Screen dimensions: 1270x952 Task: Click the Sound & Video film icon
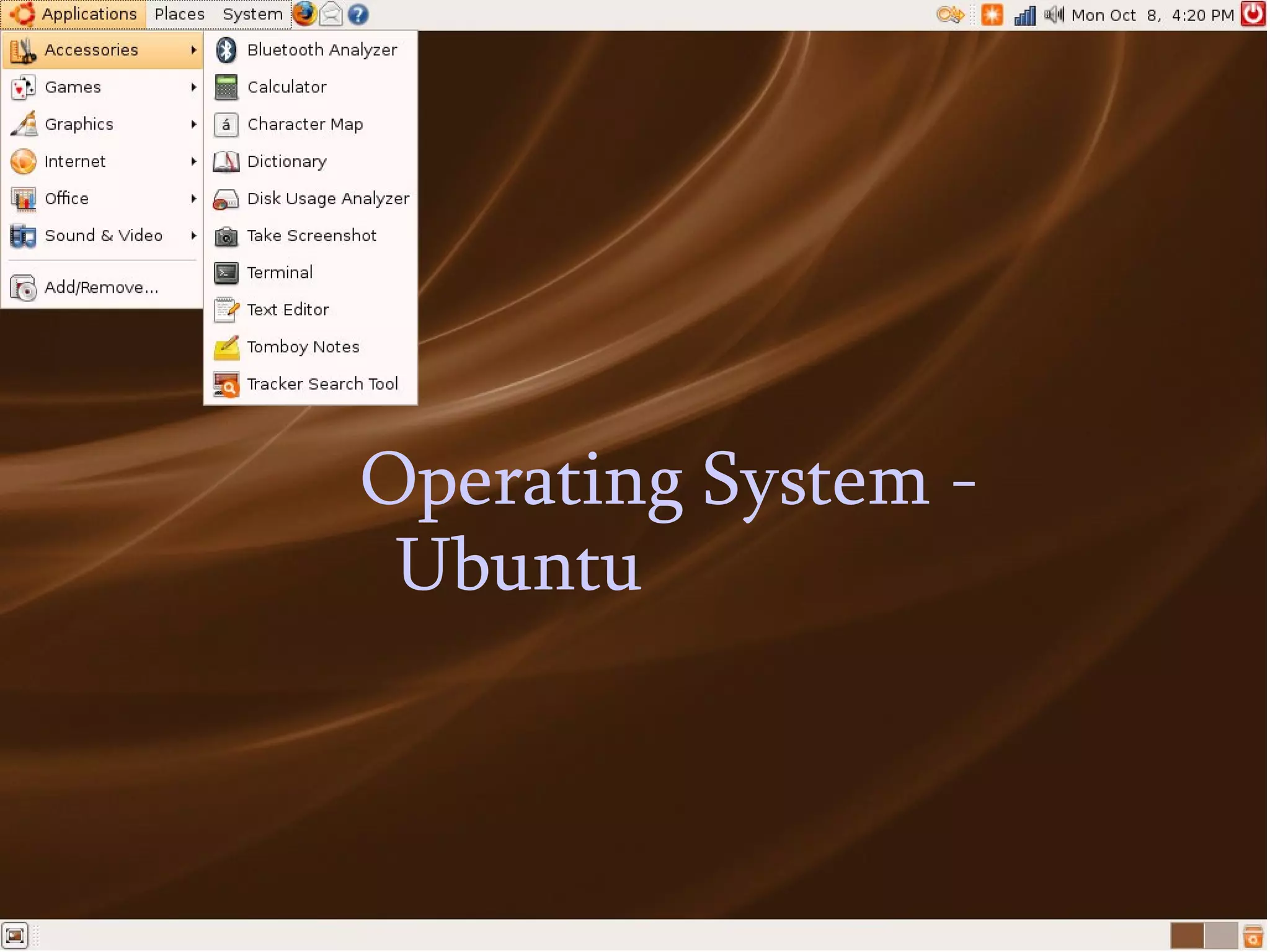coord(23,236)
